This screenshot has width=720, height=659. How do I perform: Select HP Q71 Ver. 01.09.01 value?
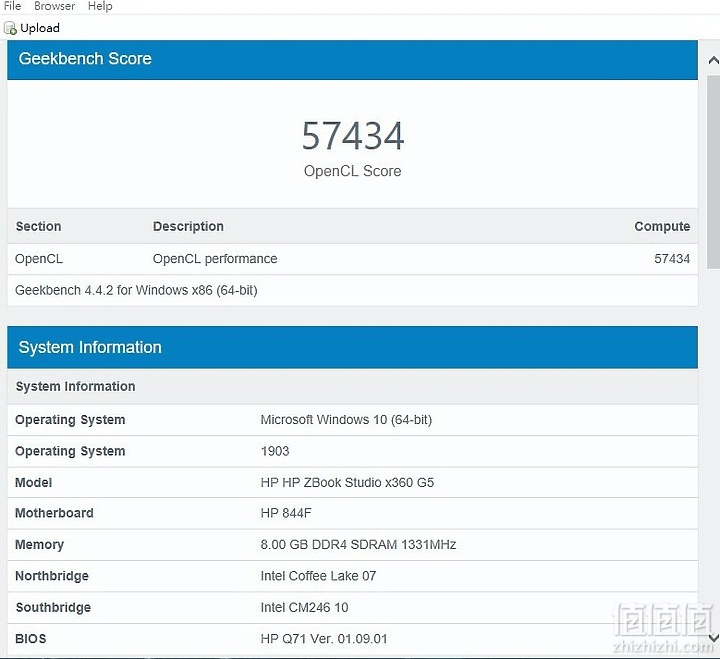click(x=324, y=639)
